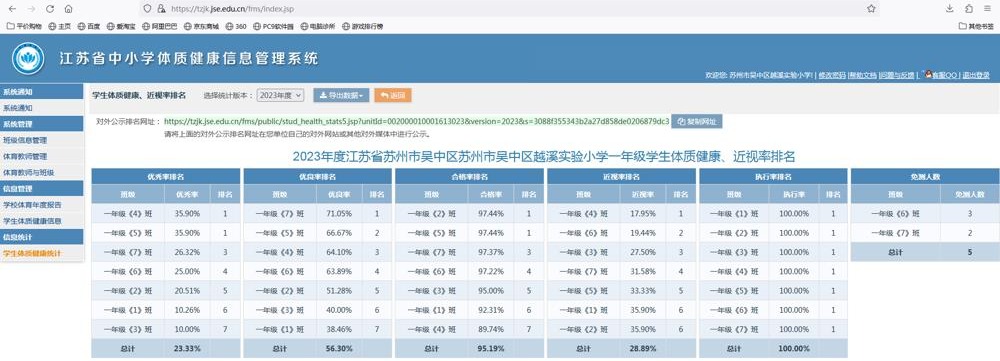
Task: Select the 系统通知 sidebar item below the header
Action: click(x=41, y=108)
